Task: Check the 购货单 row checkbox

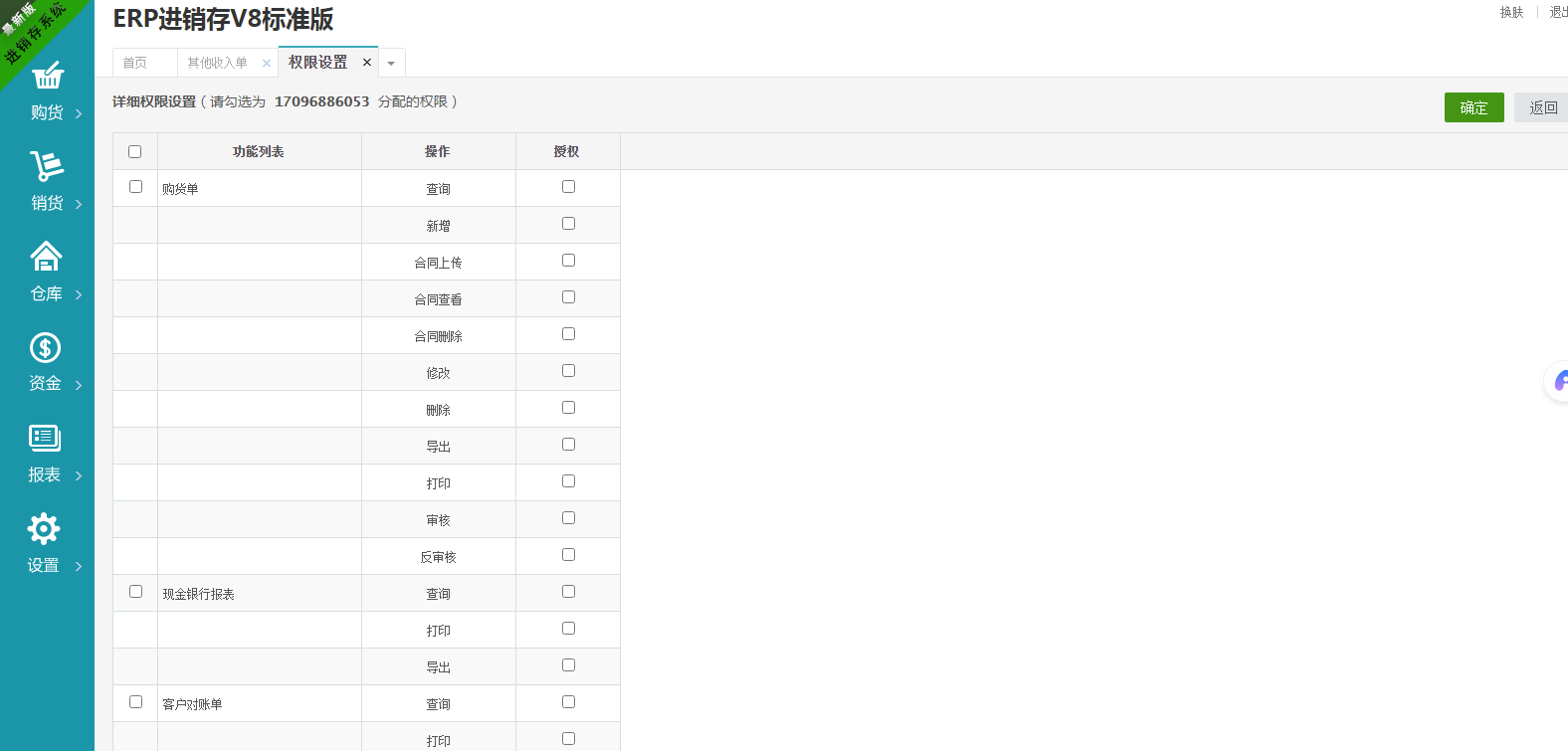Action: 136,187
